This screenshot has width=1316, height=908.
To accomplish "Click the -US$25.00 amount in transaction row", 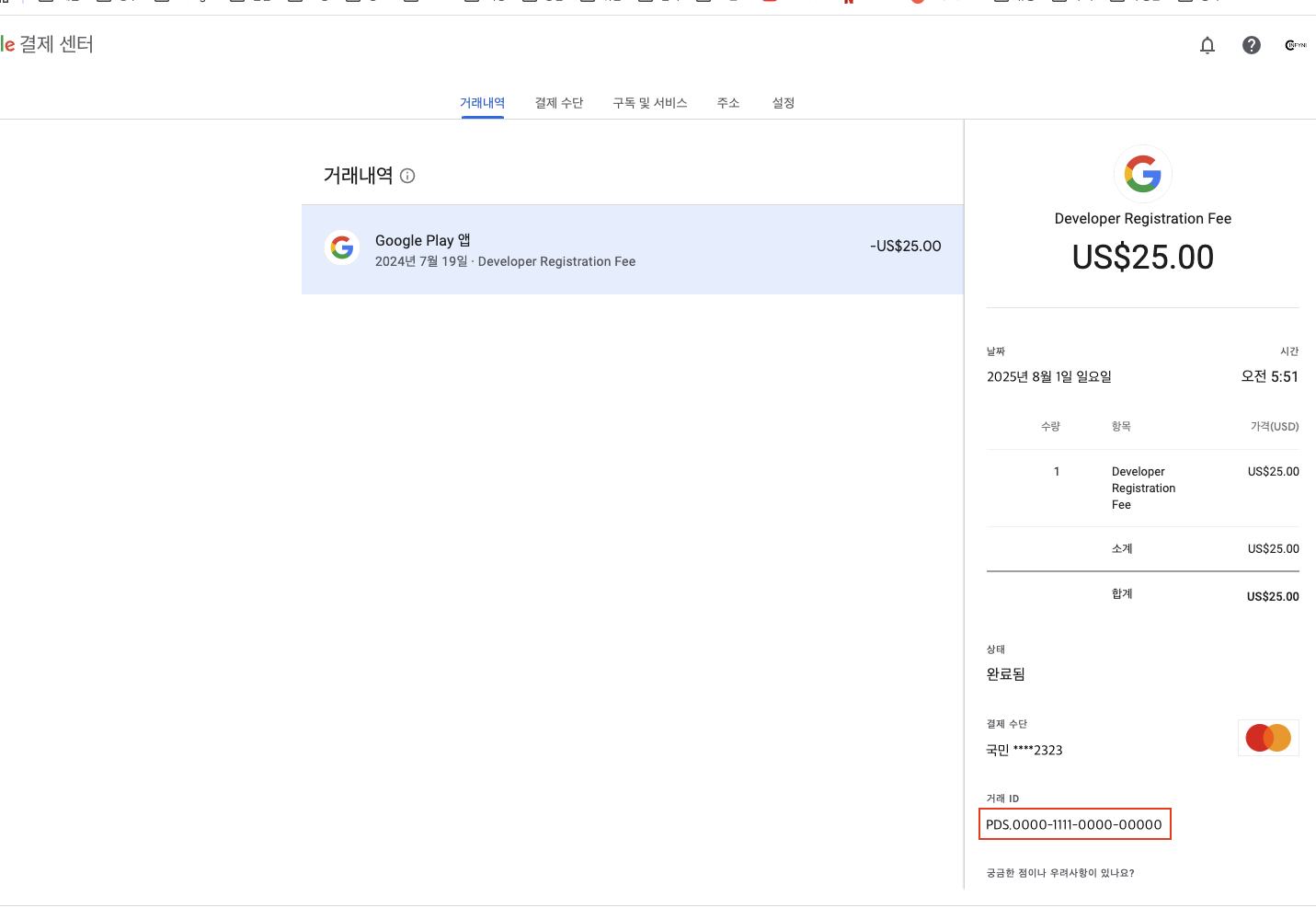I will pyautogui.click(x=906, y=247).
